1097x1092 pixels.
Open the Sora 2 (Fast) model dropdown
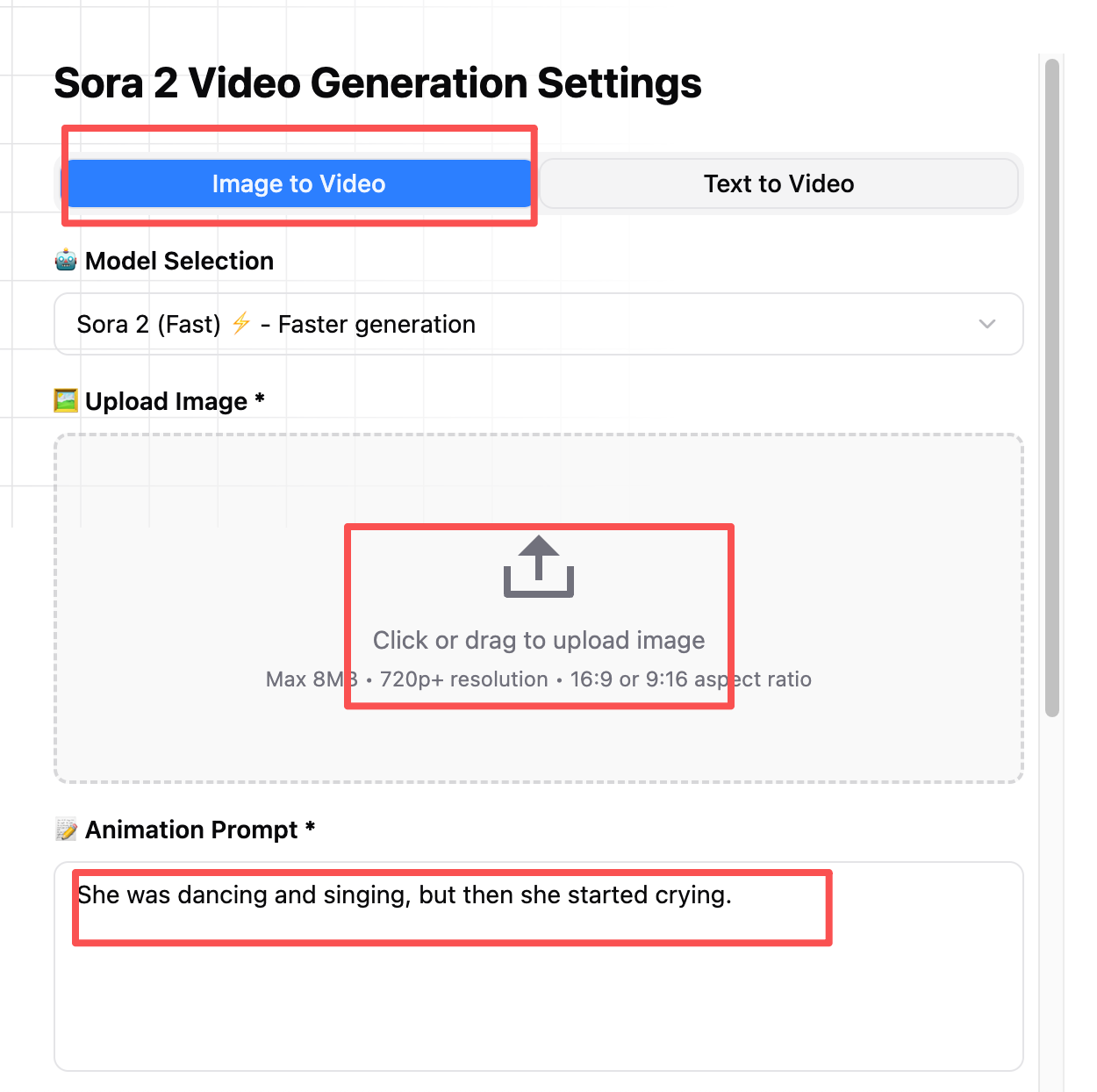tap(527, 324)
